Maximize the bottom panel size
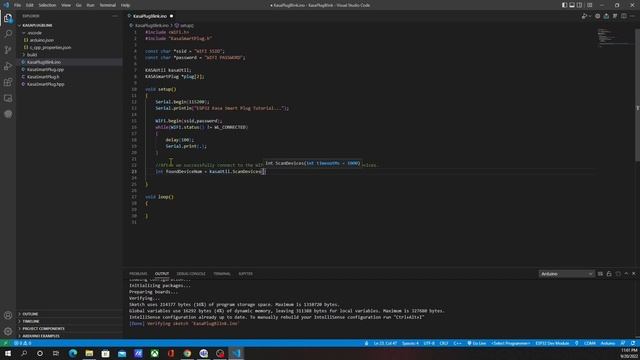The height and width of the screenshot is (360, 640). coord(626,274)
